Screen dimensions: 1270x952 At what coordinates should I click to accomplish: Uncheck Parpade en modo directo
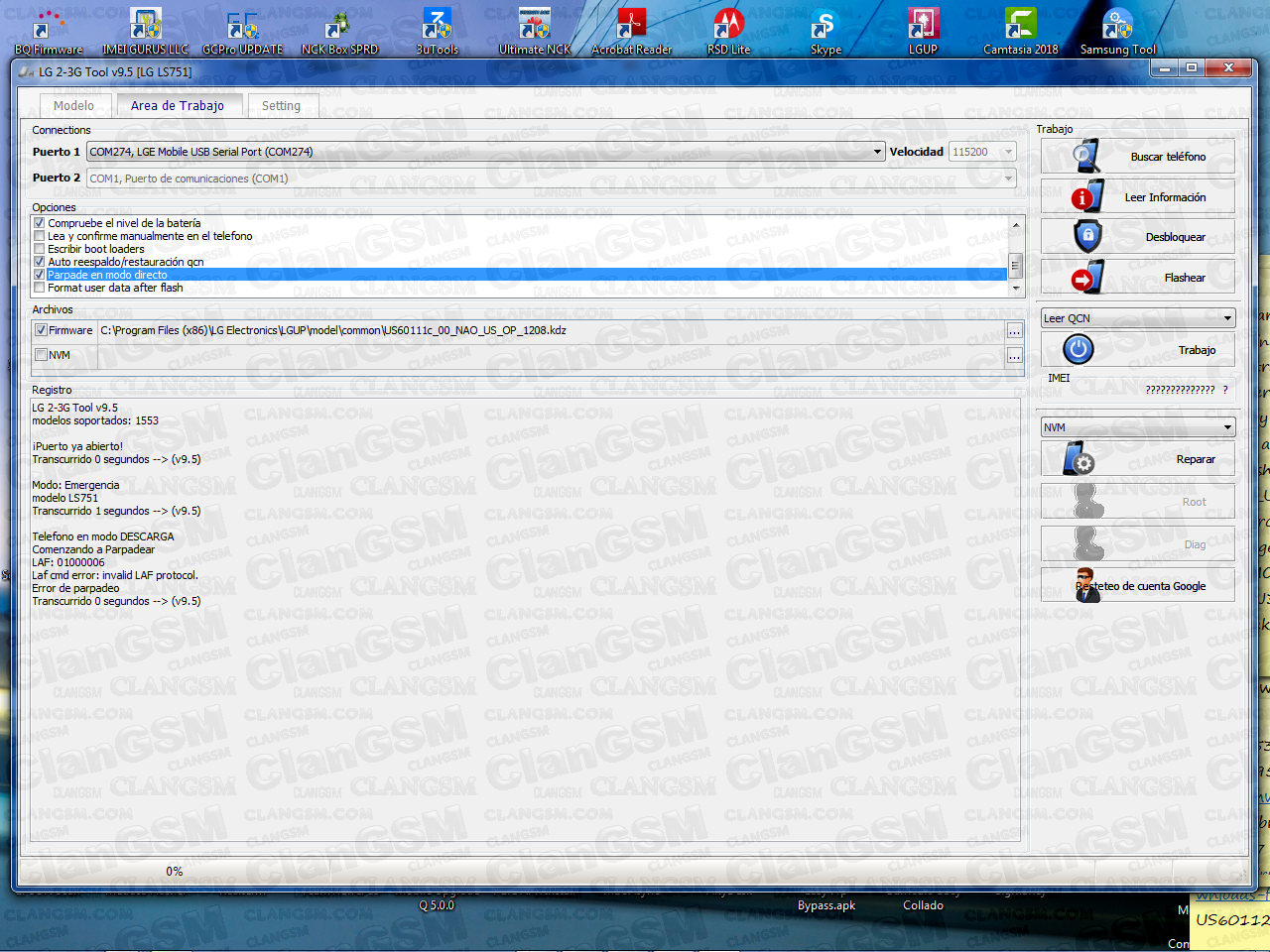tap(40, 275)
